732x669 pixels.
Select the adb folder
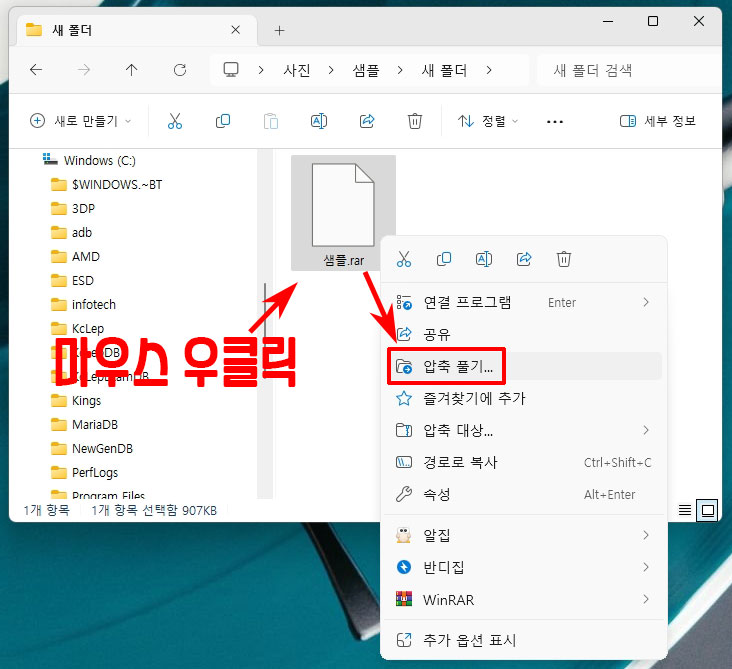pyautogui.click(x=71, y=232)
